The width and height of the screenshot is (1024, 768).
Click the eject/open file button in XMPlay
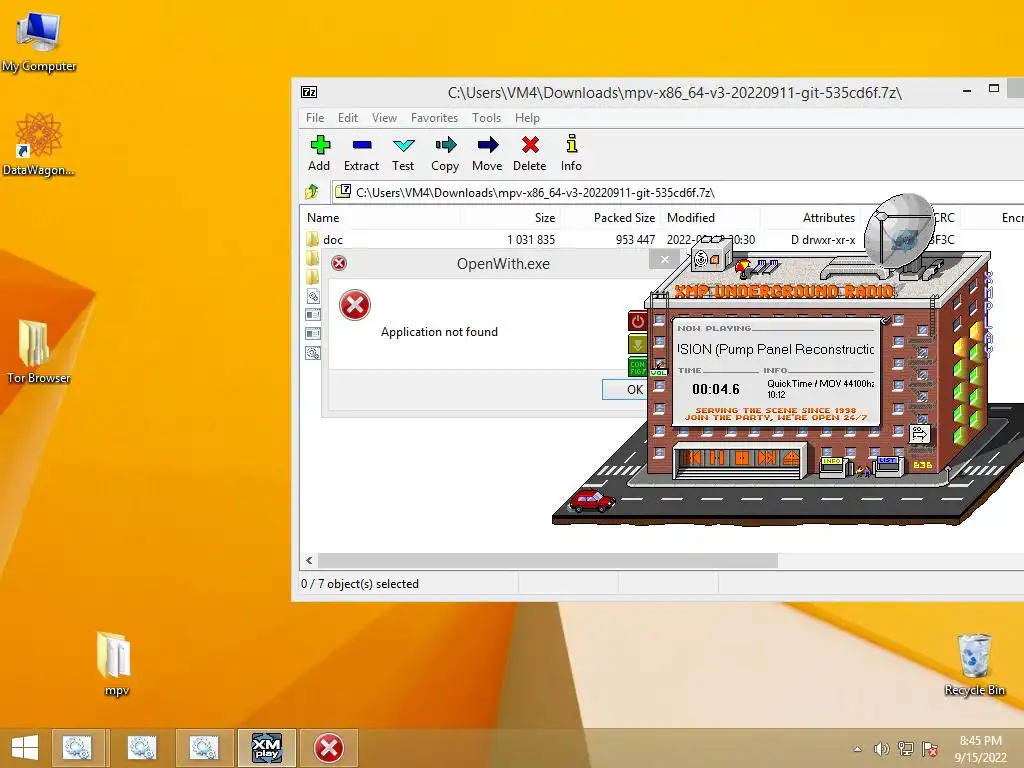click(x=791, y=458)
